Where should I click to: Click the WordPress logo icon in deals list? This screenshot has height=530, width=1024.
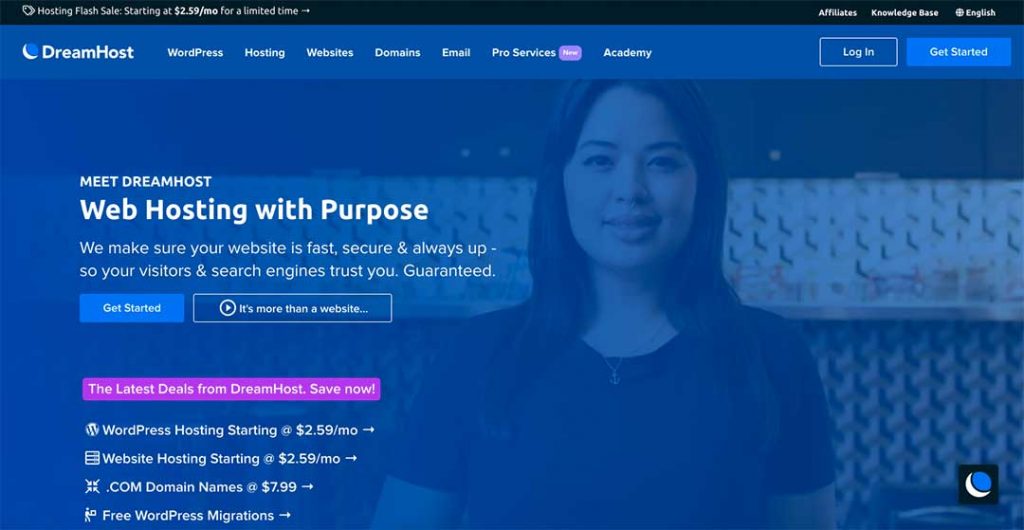pyautogui.click(x=92, y=429)
